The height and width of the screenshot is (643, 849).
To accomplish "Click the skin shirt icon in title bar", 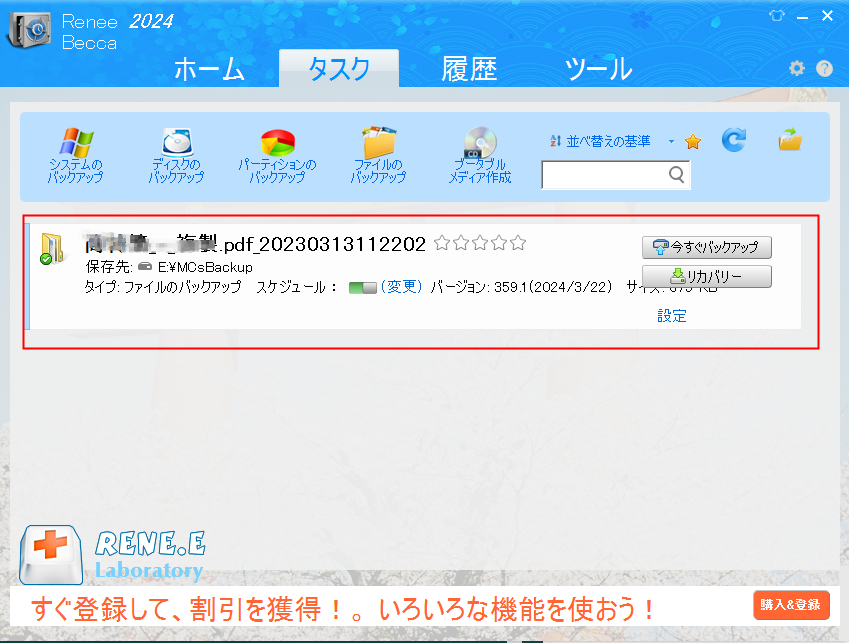I will point(776,16).
